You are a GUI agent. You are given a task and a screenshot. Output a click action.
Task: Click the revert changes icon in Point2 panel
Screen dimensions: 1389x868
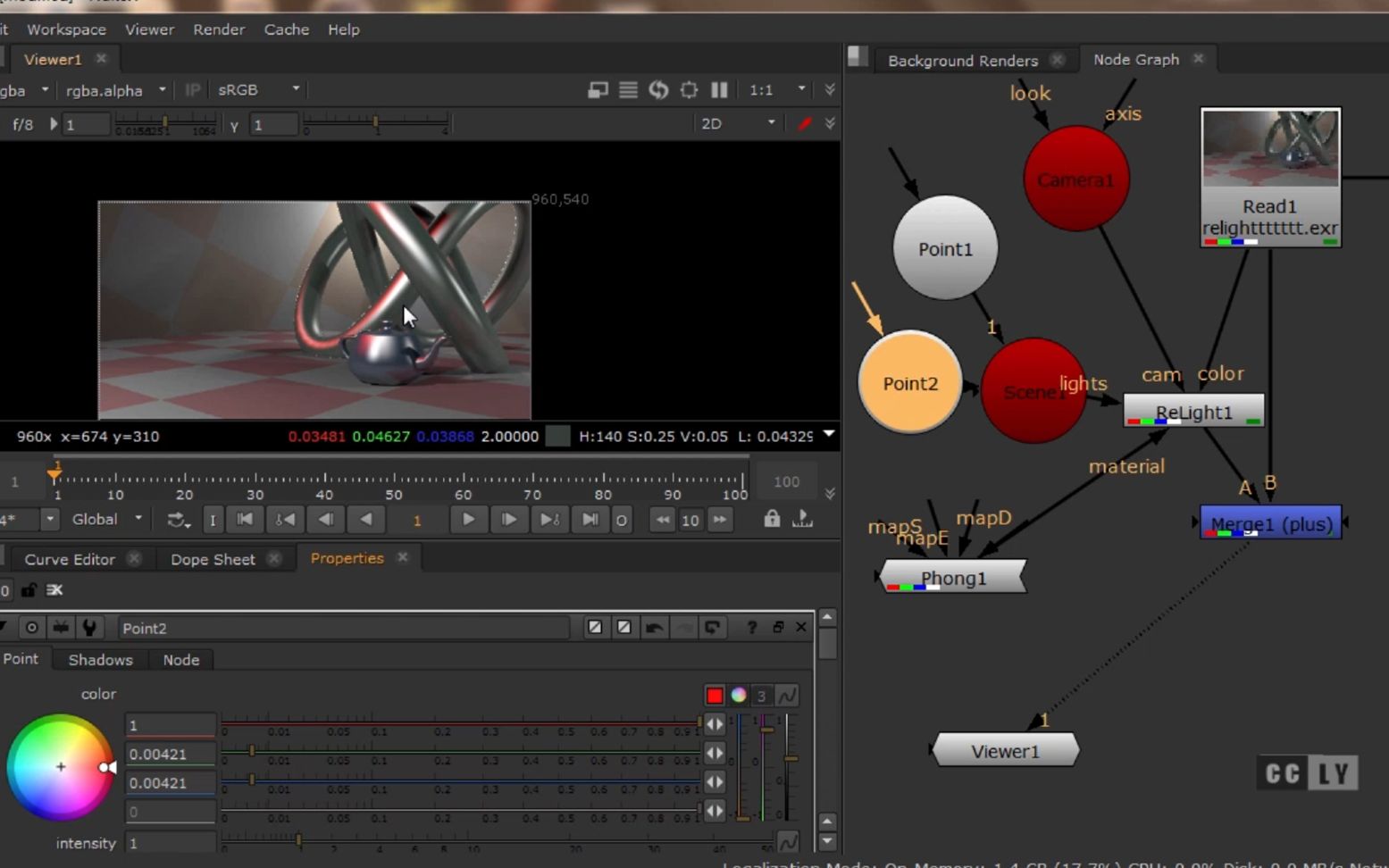[712, 628]
